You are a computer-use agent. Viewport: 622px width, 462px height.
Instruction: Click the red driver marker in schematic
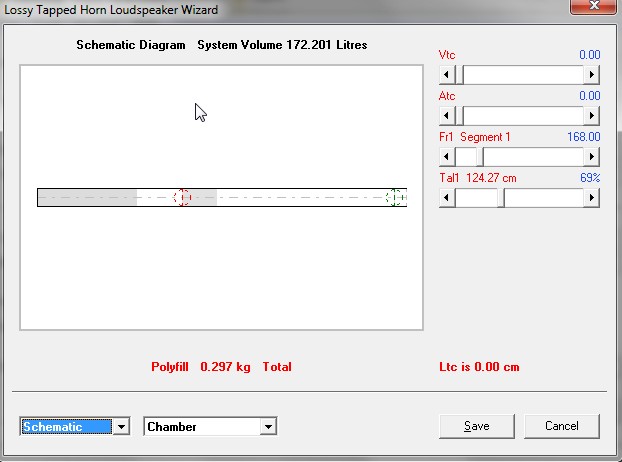coord(182,197)
